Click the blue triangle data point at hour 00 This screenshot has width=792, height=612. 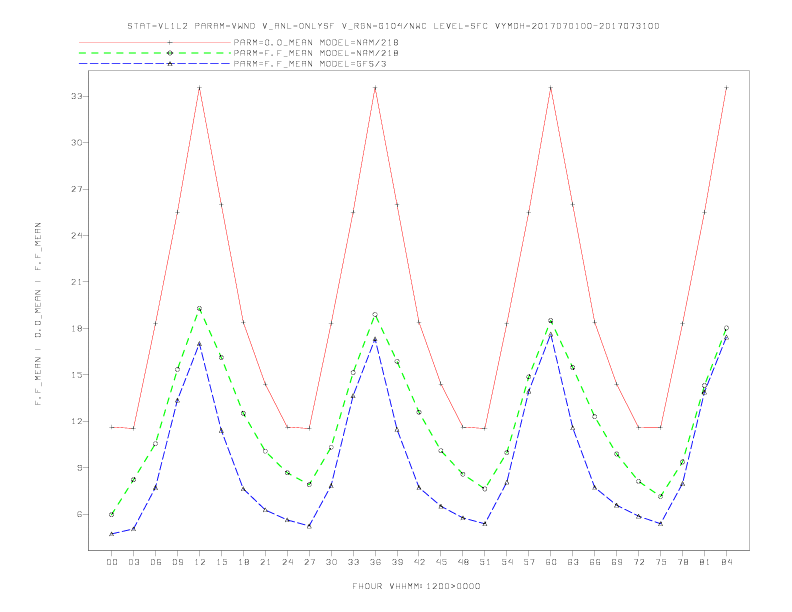coord(112,534)
